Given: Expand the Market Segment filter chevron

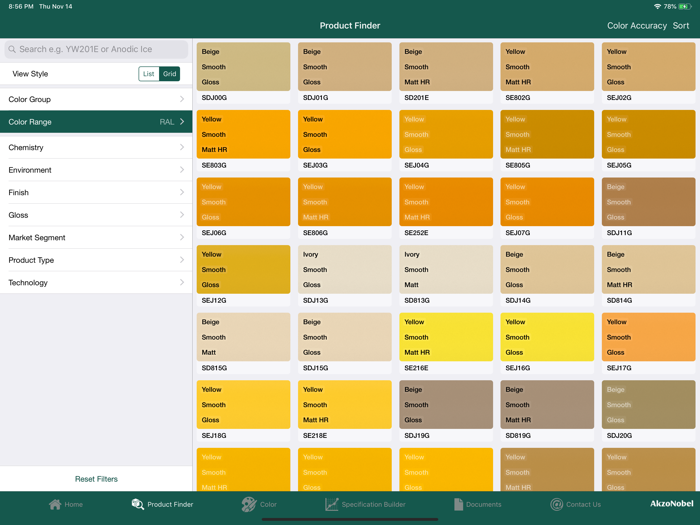Looking at the screenshot, I should point(182,237).
